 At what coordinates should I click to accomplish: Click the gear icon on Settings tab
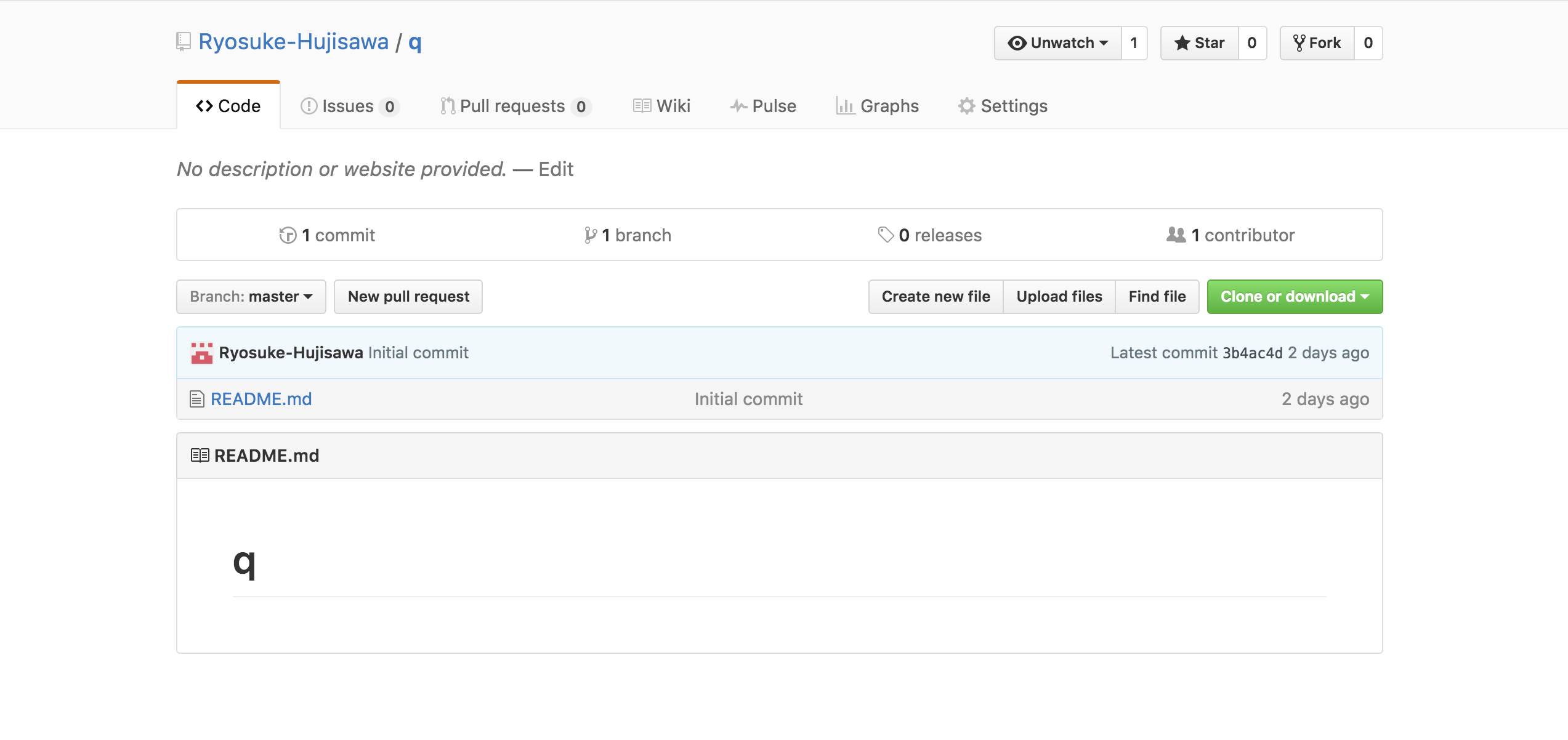click(x=966, y=106)
